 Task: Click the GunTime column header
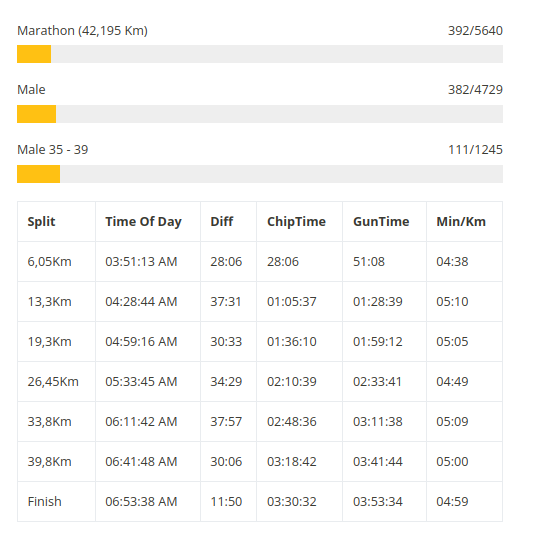pyautogui.click(x=381, y=222)
